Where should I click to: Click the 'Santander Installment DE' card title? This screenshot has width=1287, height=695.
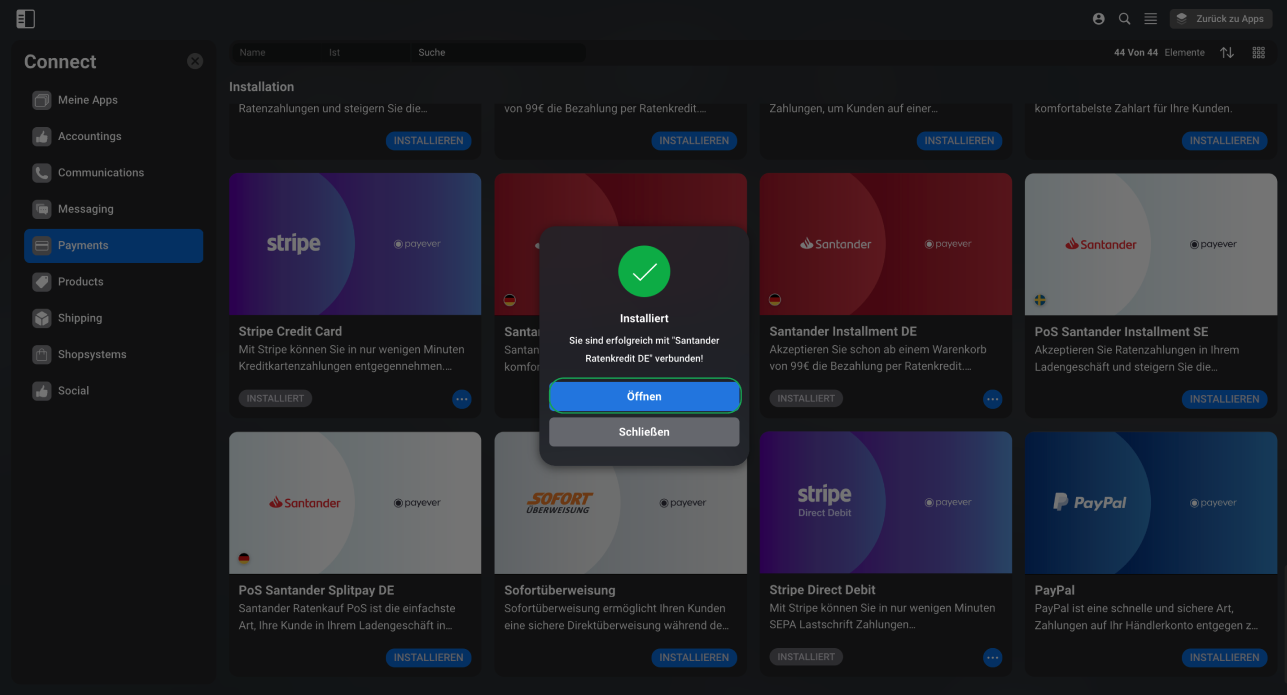pyautogui.click(x=843, y=332)
